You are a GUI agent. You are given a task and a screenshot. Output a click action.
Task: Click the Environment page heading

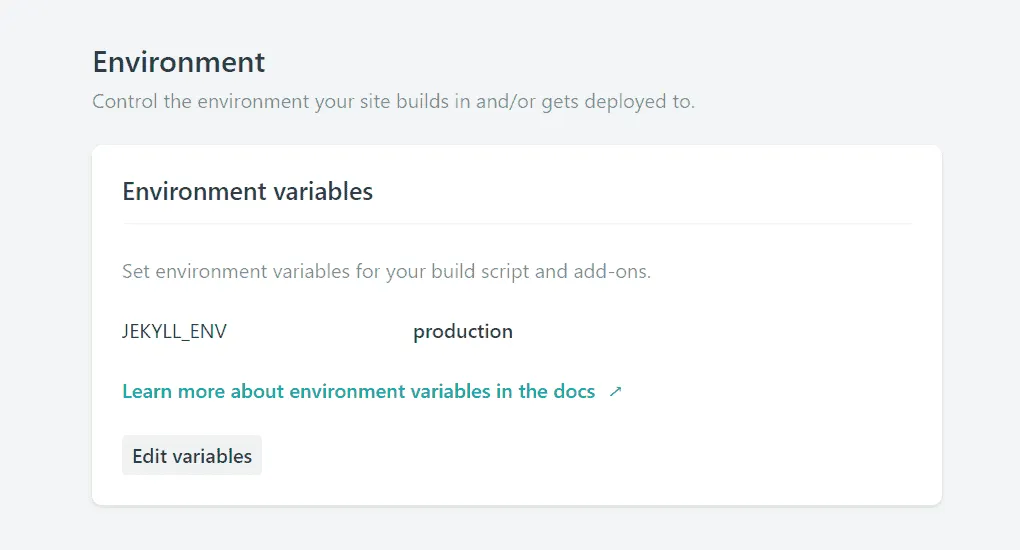click(179, 62)
